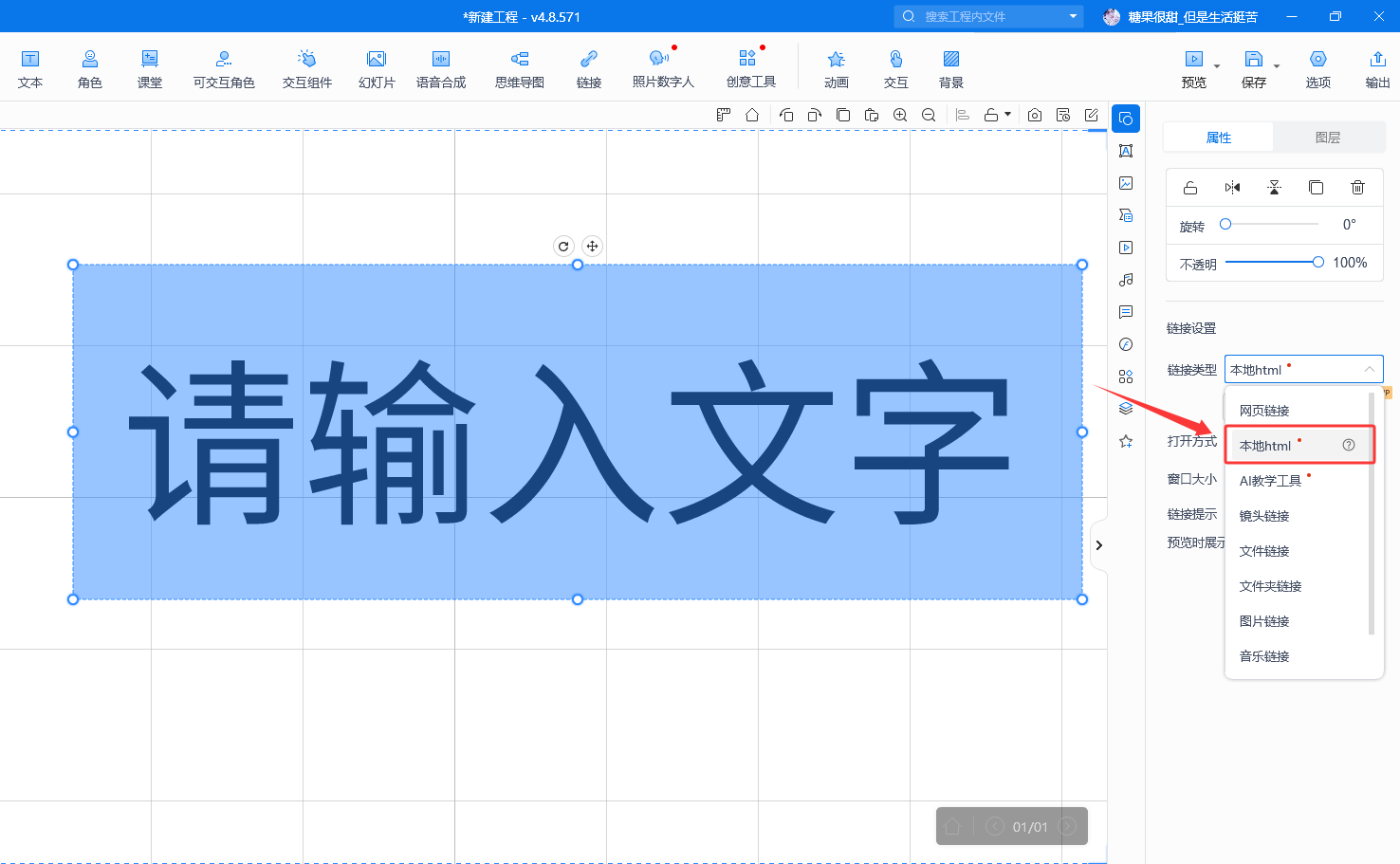Select 文件夹链接 in the dropdown list
This screenshot has width=1400, height=864.
click(1270, 586)
